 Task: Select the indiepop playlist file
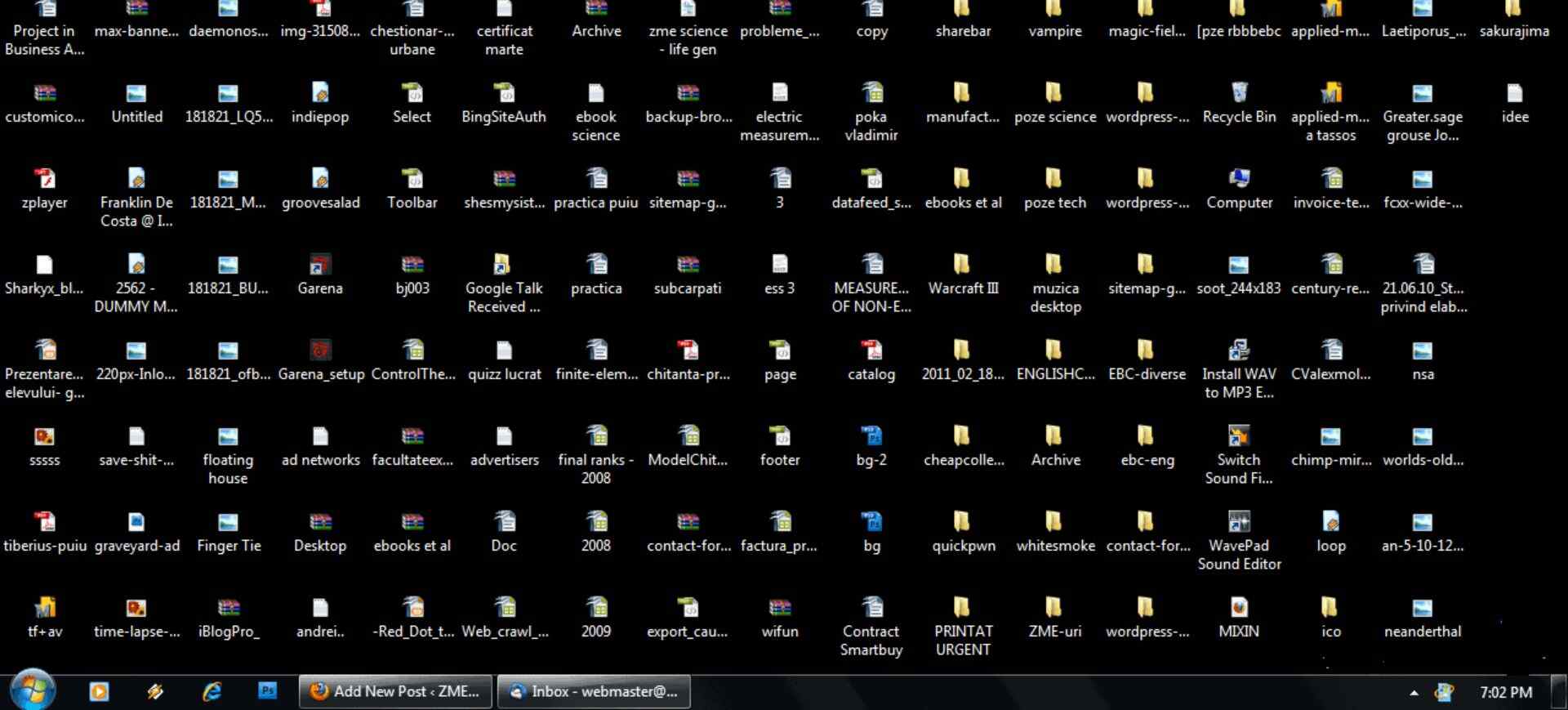click(x=320, y=103)
